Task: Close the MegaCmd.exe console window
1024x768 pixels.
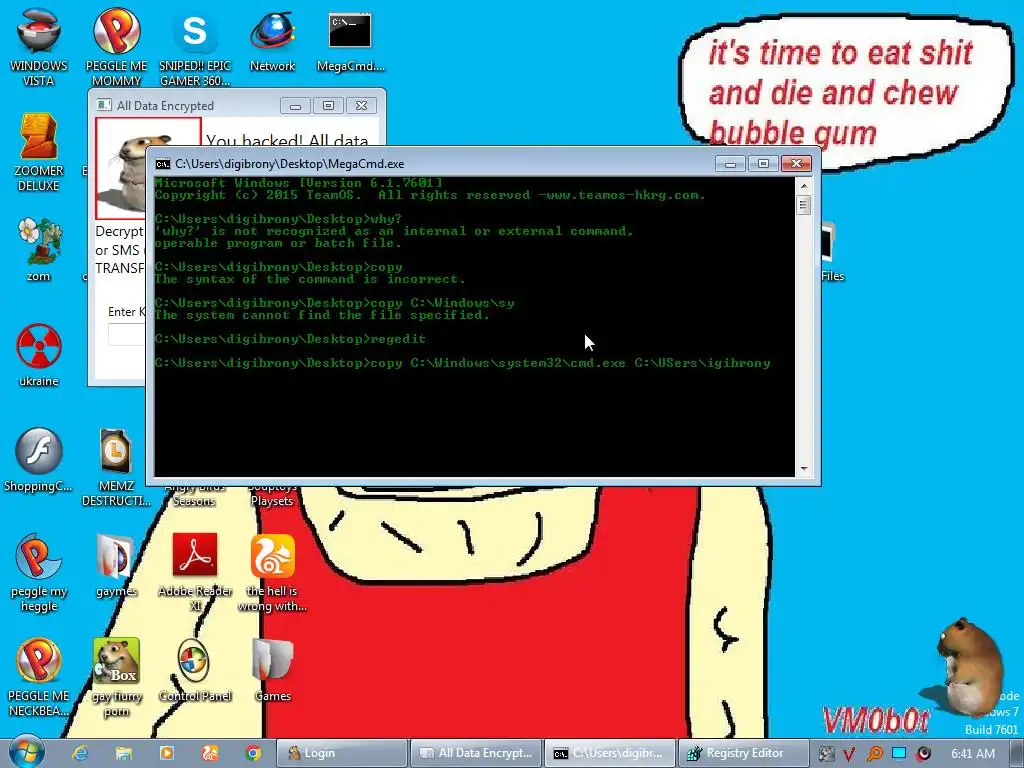Action: 796,163
